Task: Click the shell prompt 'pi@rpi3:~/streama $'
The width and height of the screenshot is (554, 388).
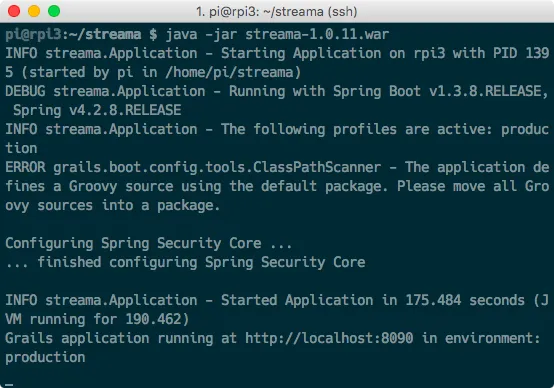Action: [x=81, y=35]
